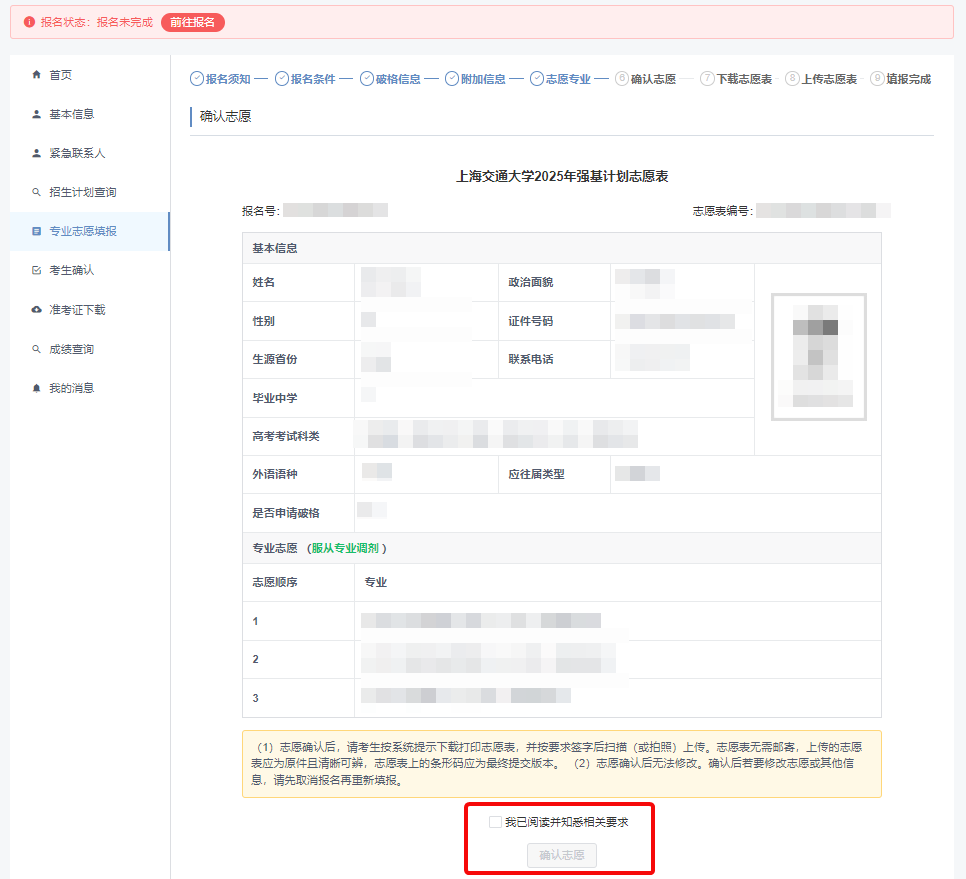966x879 pixels.
Task: Go to the 附加信息 step
Action: (x=483, y=79)
